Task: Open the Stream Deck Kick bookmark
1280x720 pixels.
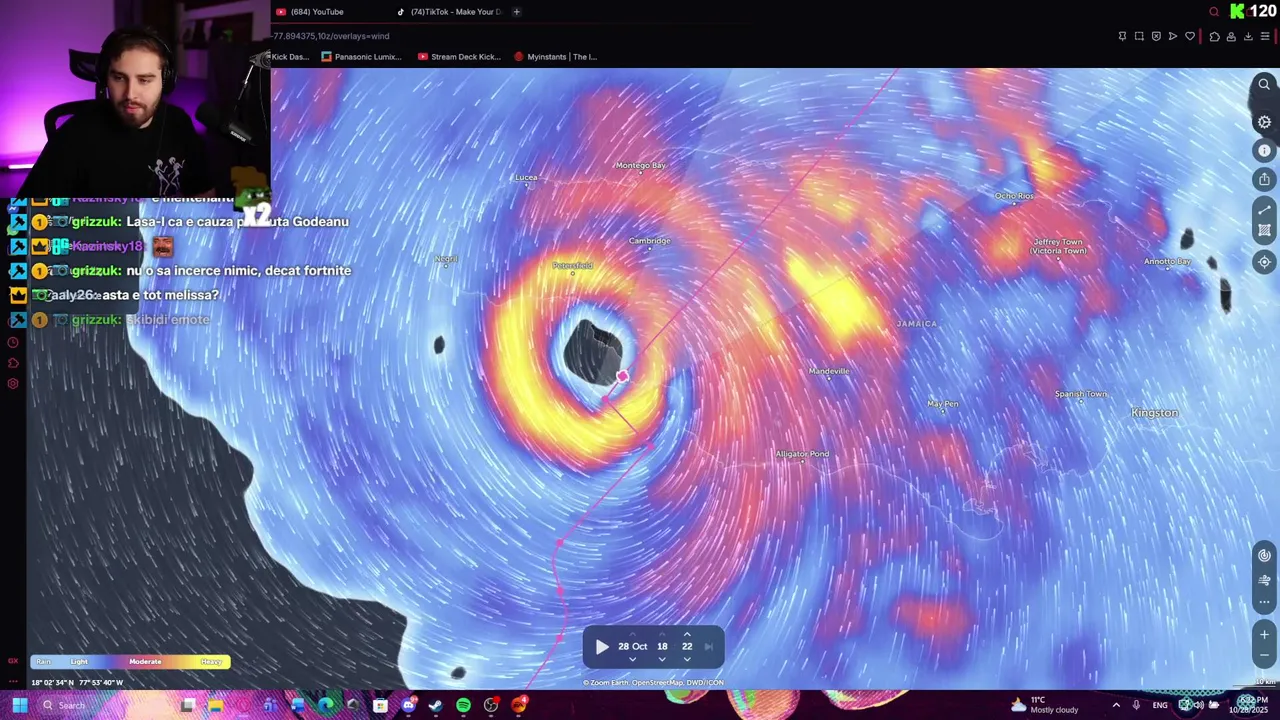Action: coord(458,57)
